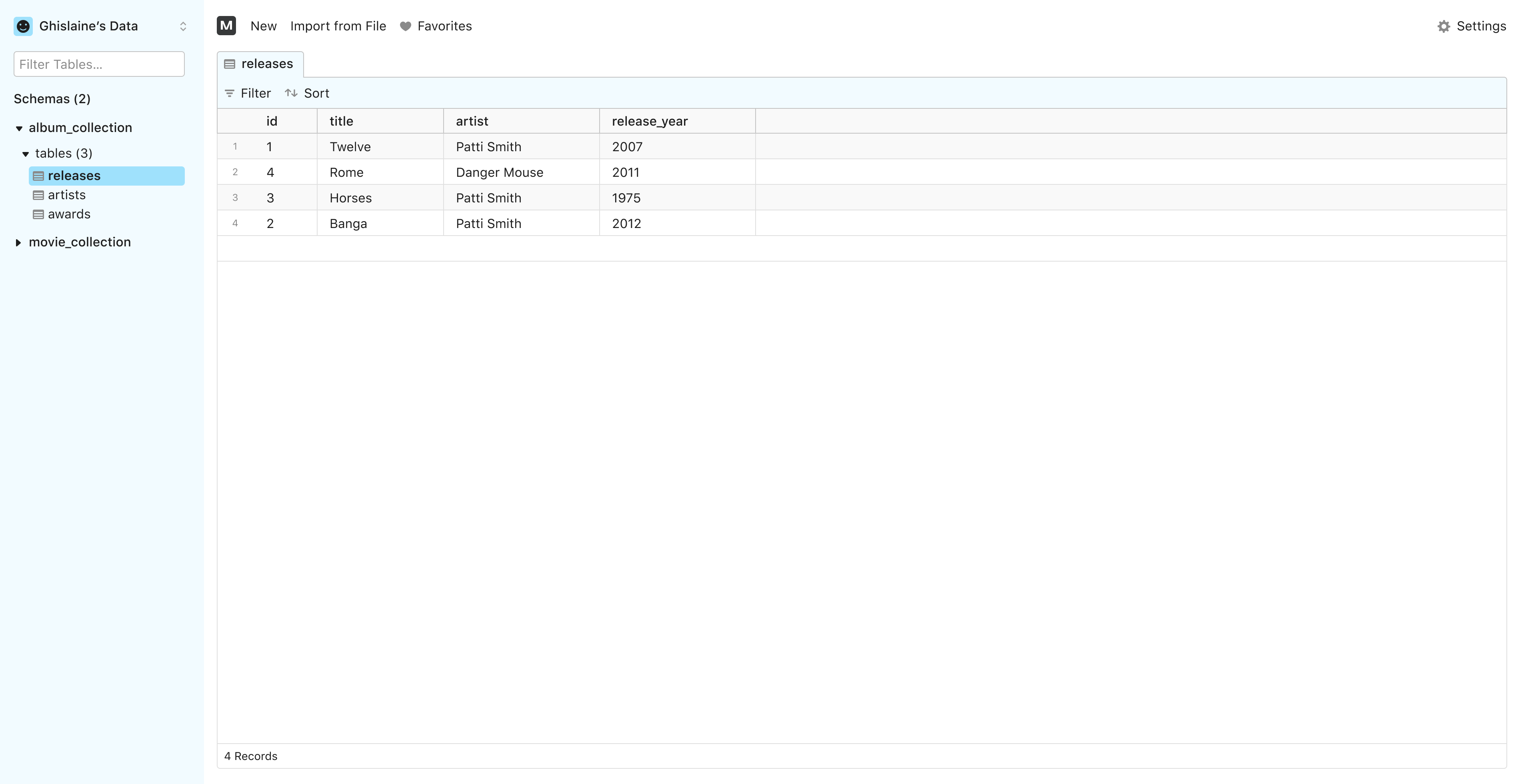Click row number 2 of Rome row
Image resolution: width=1520 pixels, height=784 pixels.
coord(235,172)
